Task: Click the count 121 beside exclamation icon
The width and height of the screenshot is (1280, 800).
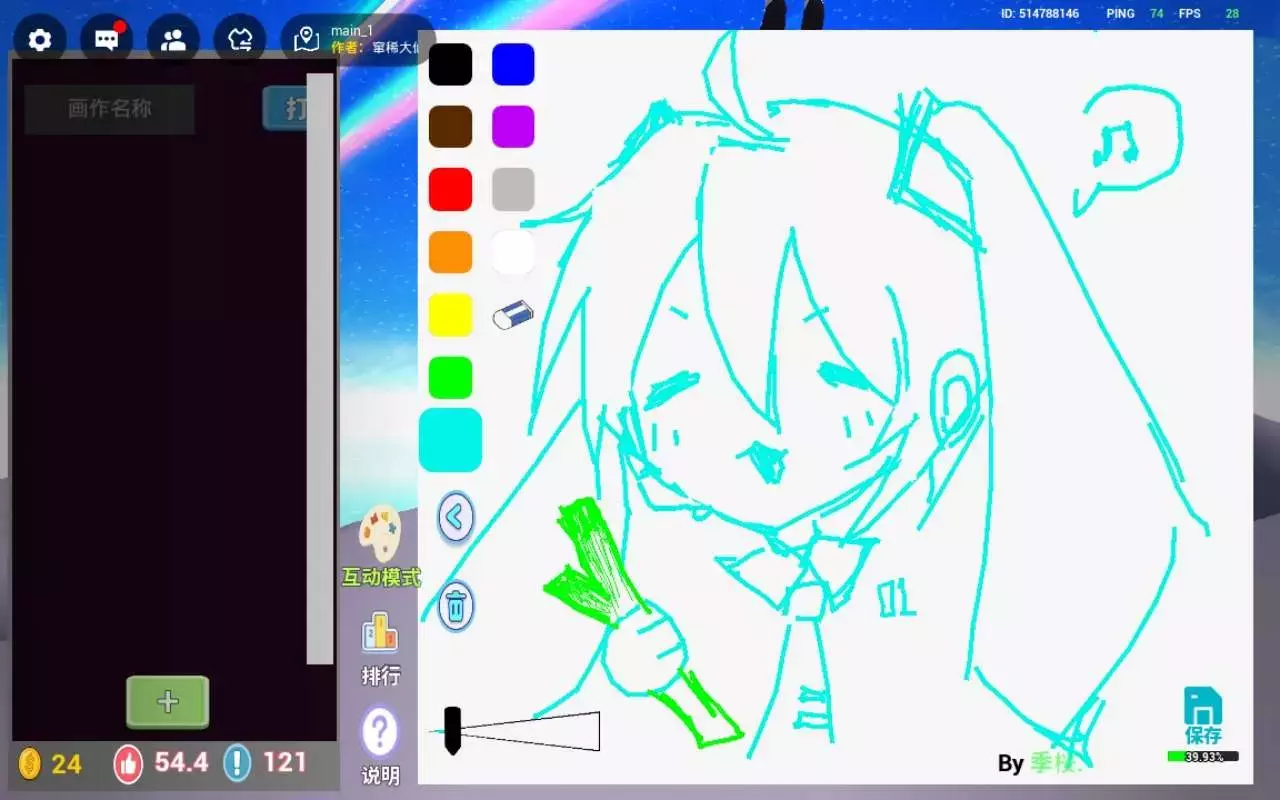Action: click(285, 763)
